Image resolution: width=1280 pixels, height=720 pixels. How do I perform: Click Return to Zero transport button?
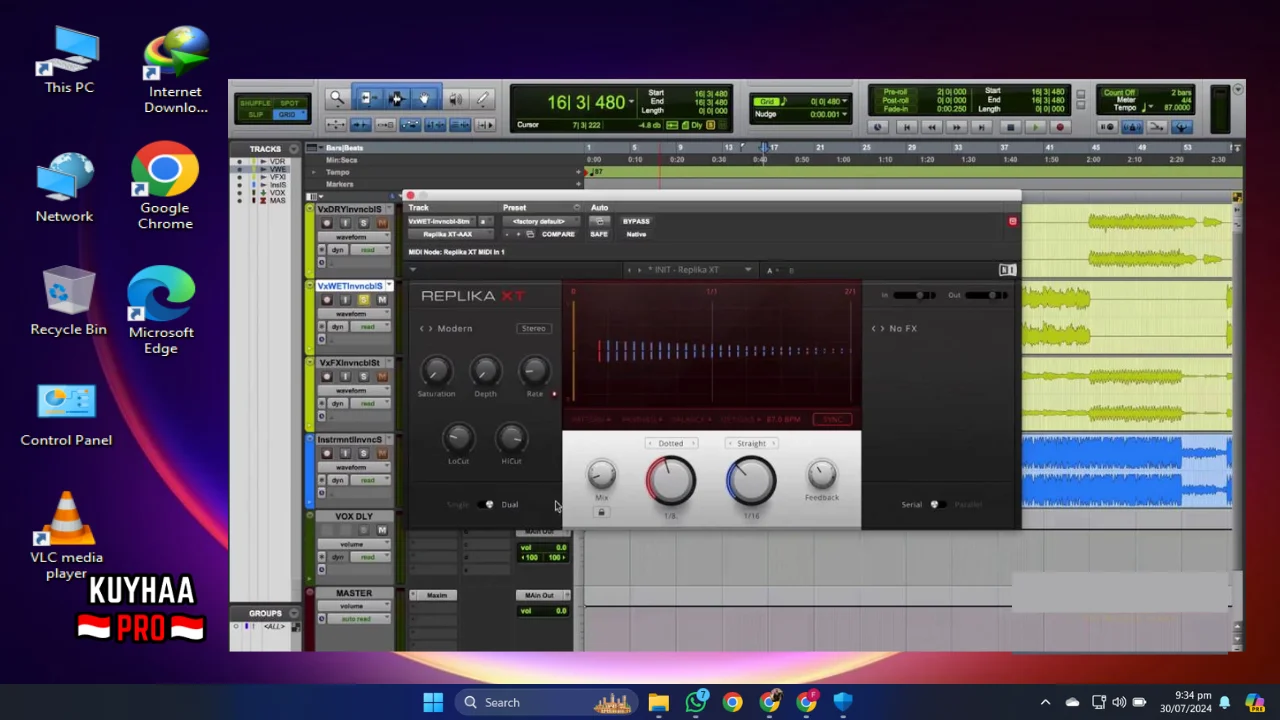coord(907,127)
